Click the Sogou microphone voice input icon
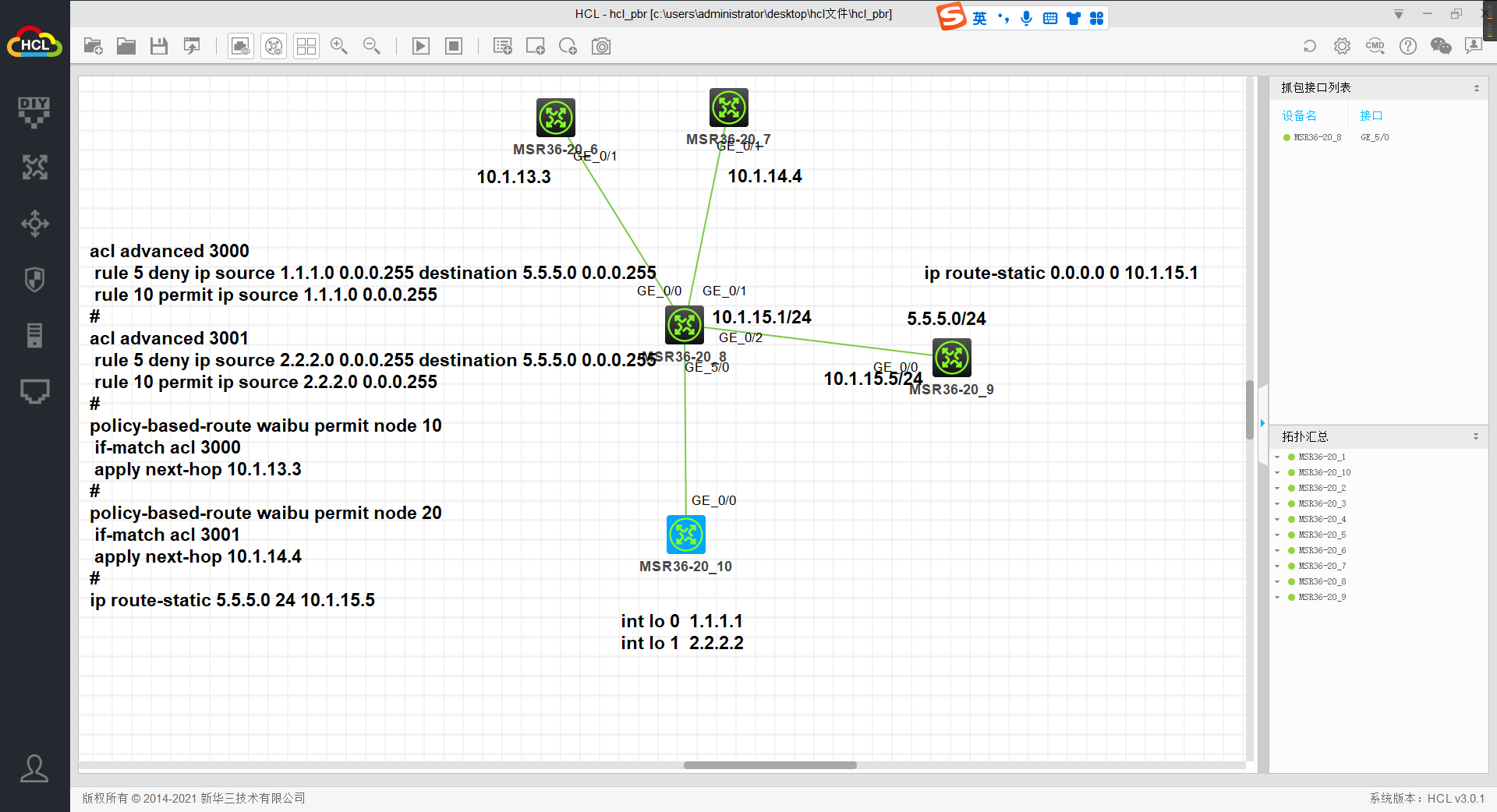 coord(1027,18)
